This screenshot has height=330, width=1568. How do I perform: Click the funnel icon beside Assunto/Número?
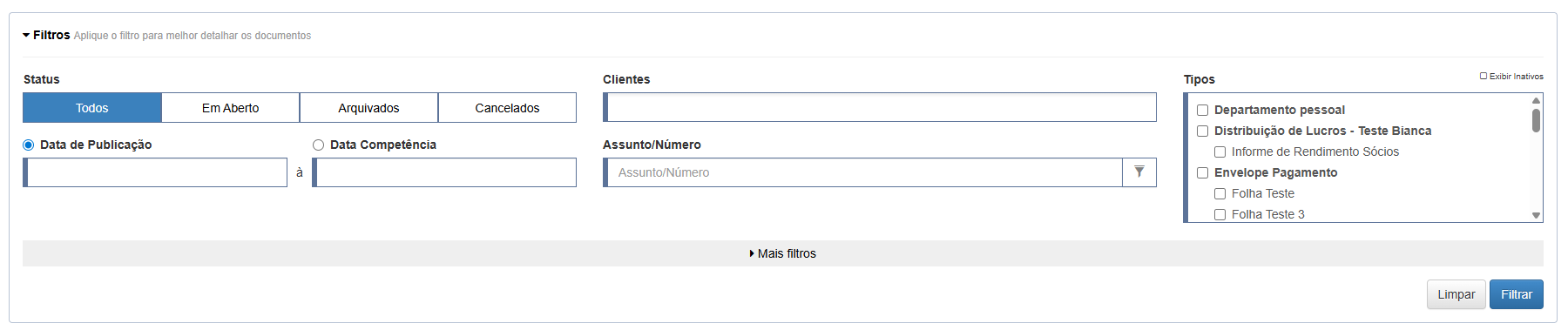click(x=1139, y=172)
